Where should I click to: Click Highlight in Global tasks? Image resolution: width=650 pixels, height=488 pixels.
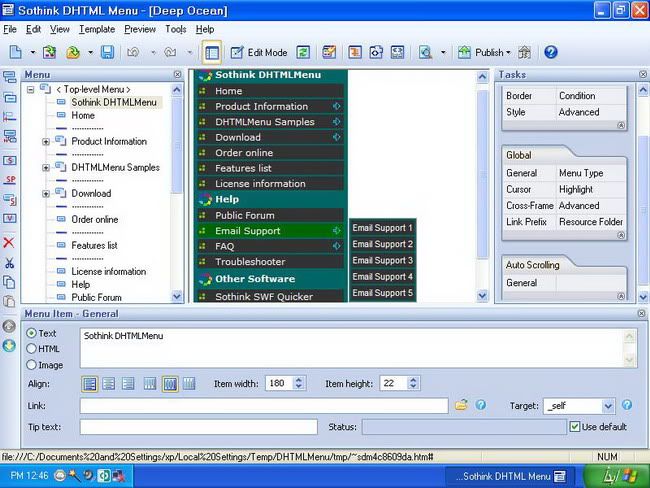pos(576,189)
